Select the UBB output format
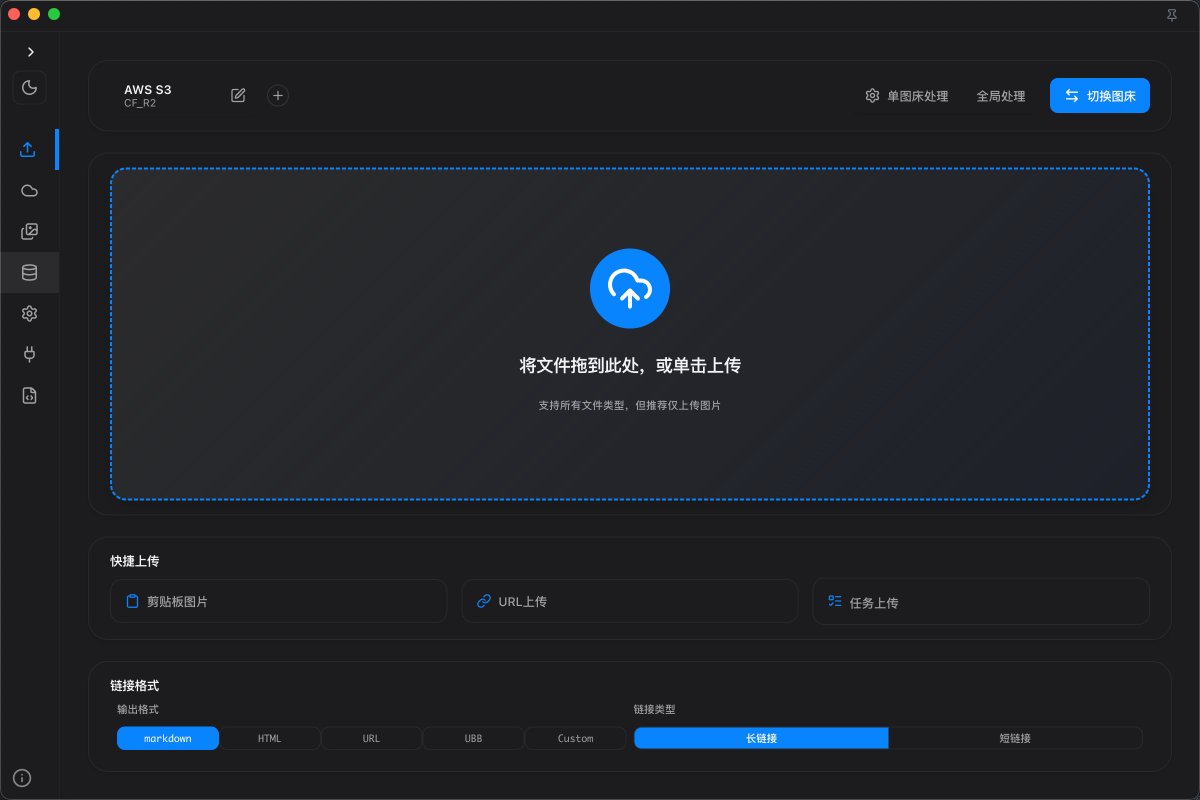This screenshot has width=1200, height=800. (473, 738)
